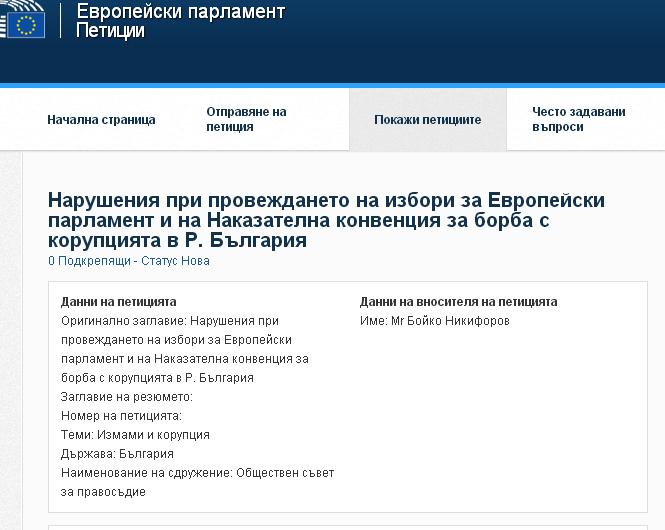Select the Покажи петициите tab
This screenshot has width=665, height=530.
tap(428, 120)
